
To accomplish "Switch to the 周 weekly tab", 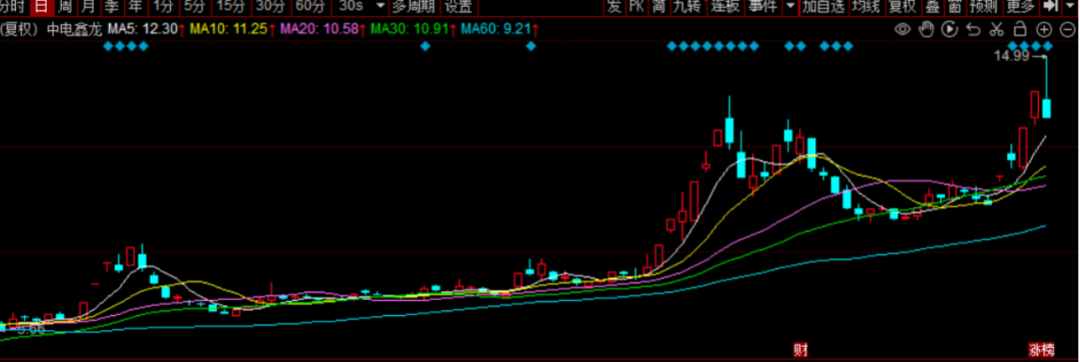I will pyautogui.click(x=64, y=7).
